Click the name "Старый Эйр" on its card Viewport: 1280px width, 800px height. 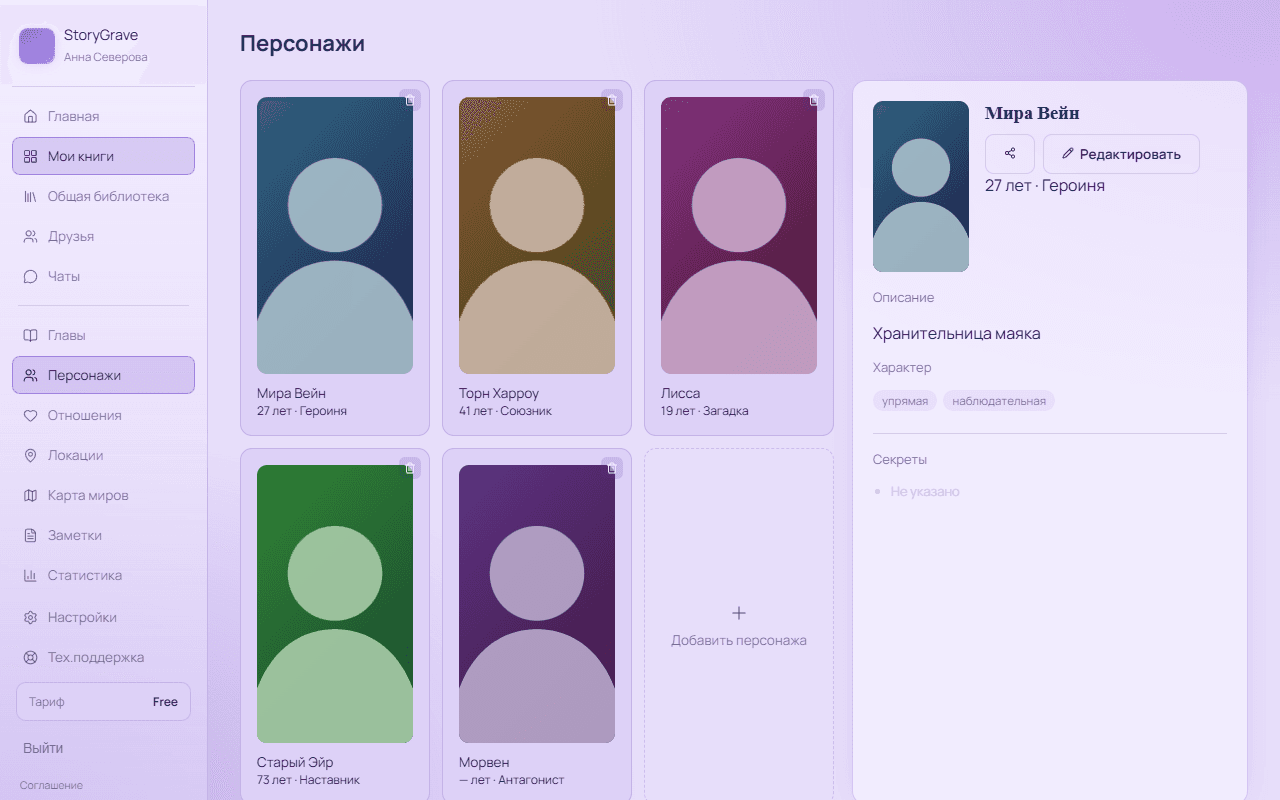pyautogui.click(x=295, y=762)
